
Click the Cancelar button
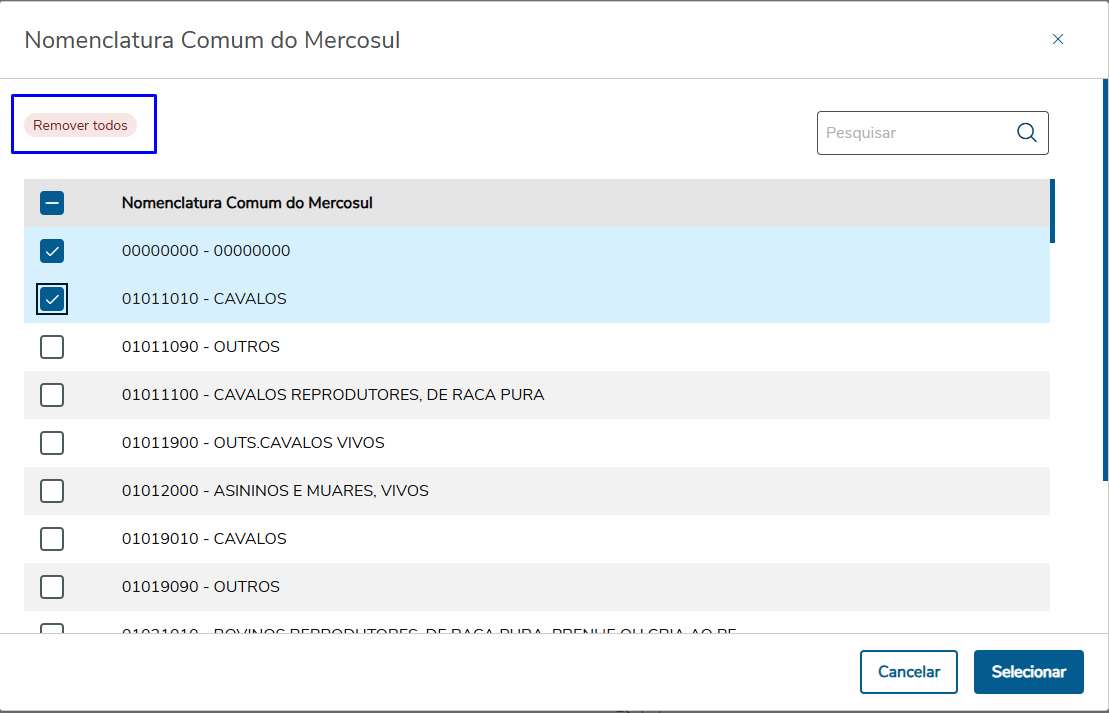coord(908,672)
